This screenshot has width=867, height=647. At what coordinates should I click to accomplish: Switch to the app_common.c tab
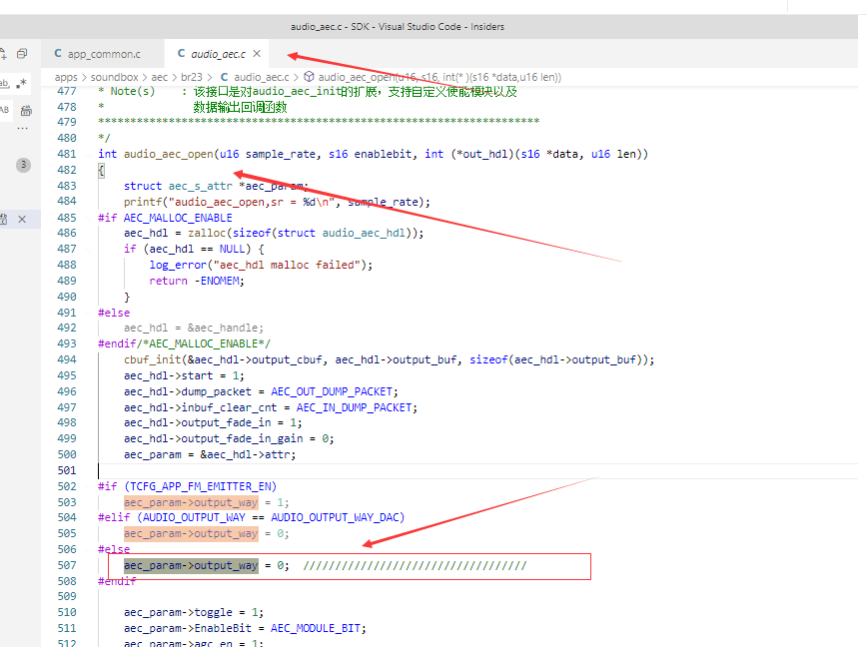point(97,54)
